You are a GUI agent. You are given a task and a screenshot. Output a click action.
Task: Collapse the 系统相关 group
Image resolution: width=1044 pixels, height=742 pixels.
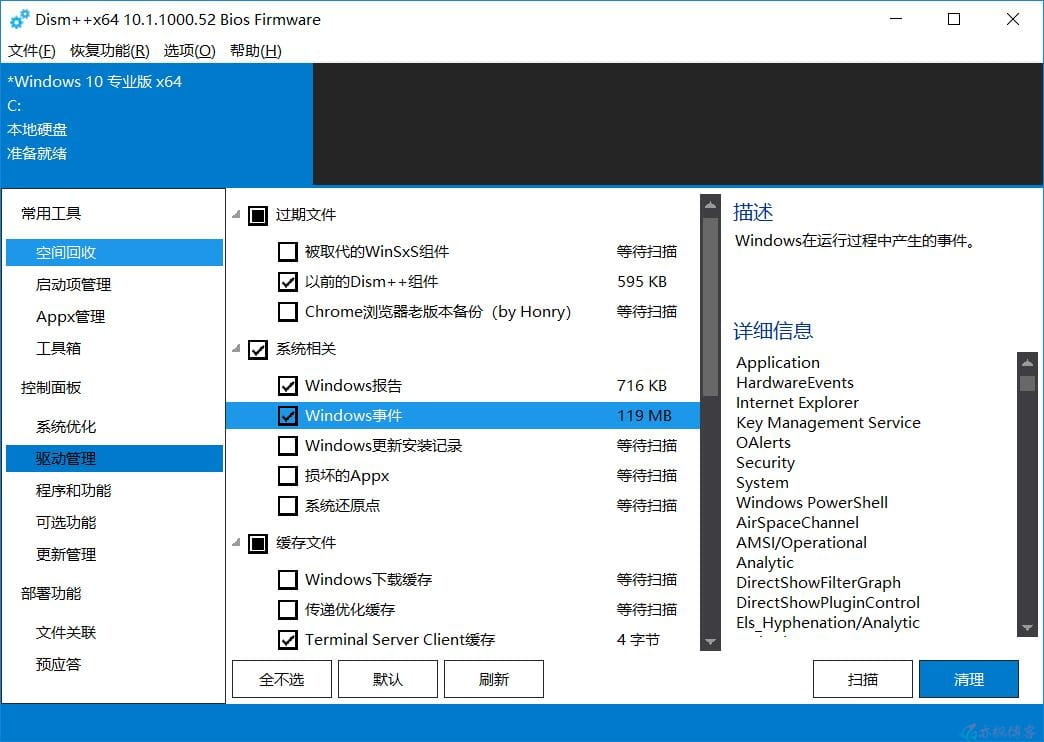(x=236, y=348)
